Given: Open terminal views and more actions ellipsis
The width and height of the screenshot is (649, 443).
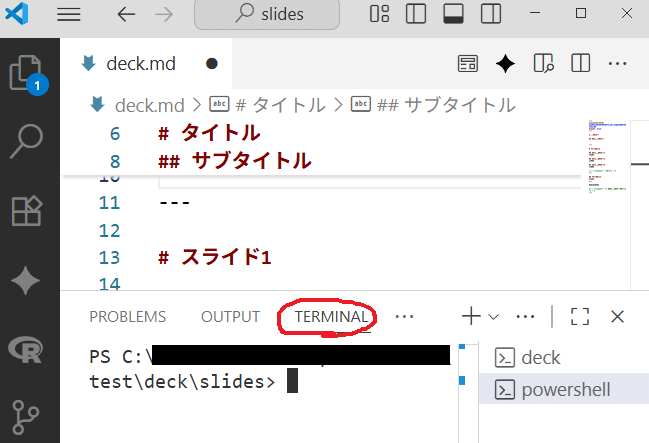Looking at the screenshot, I should (x=526, y=317).
